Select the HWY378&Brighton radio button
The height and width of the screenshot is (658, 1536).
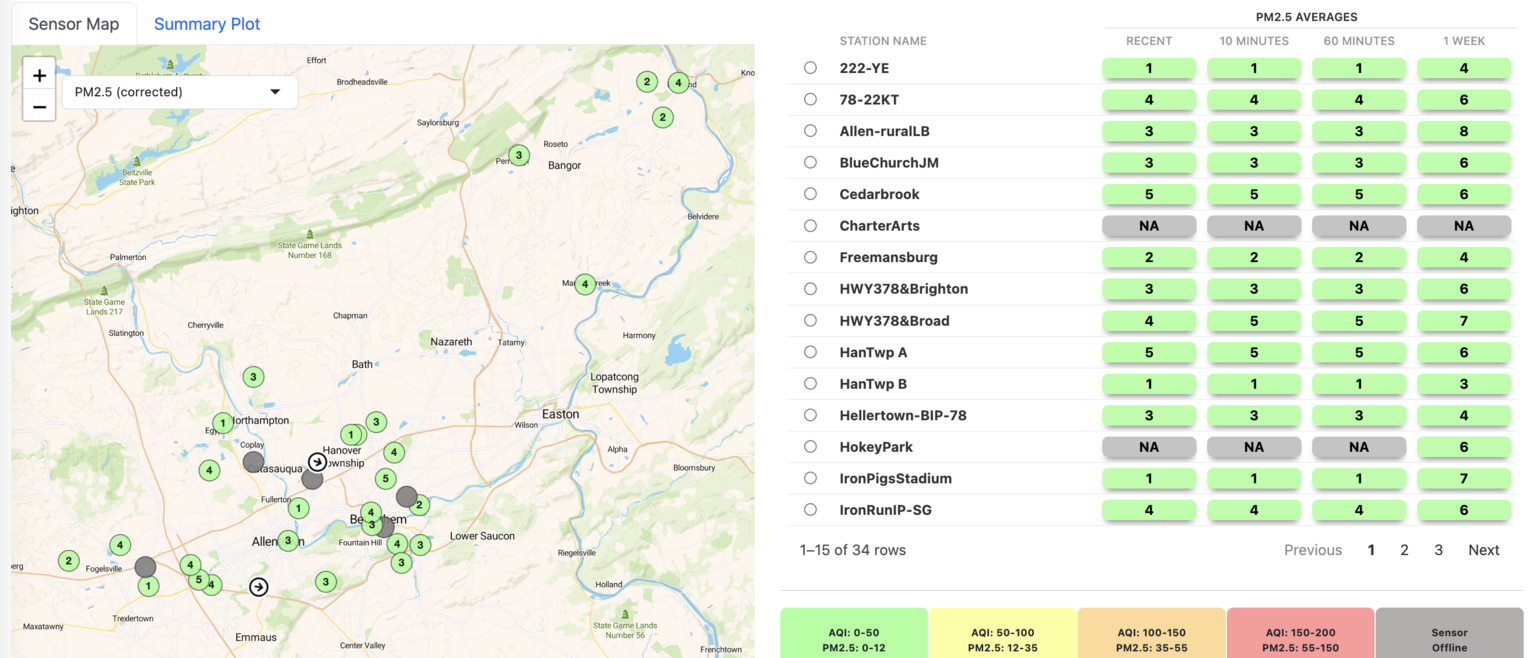(x=810, y=289)
